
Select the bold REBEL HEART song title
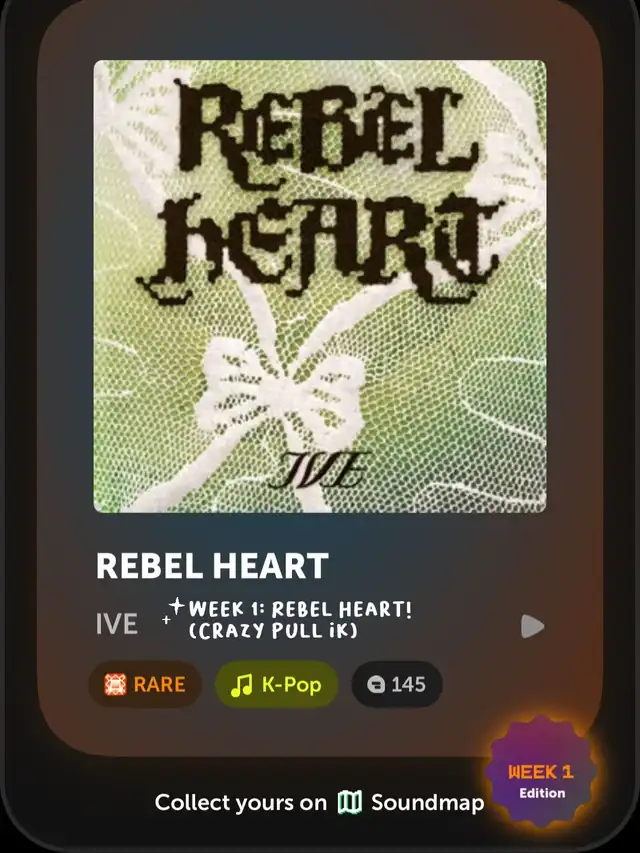[212, 566]
